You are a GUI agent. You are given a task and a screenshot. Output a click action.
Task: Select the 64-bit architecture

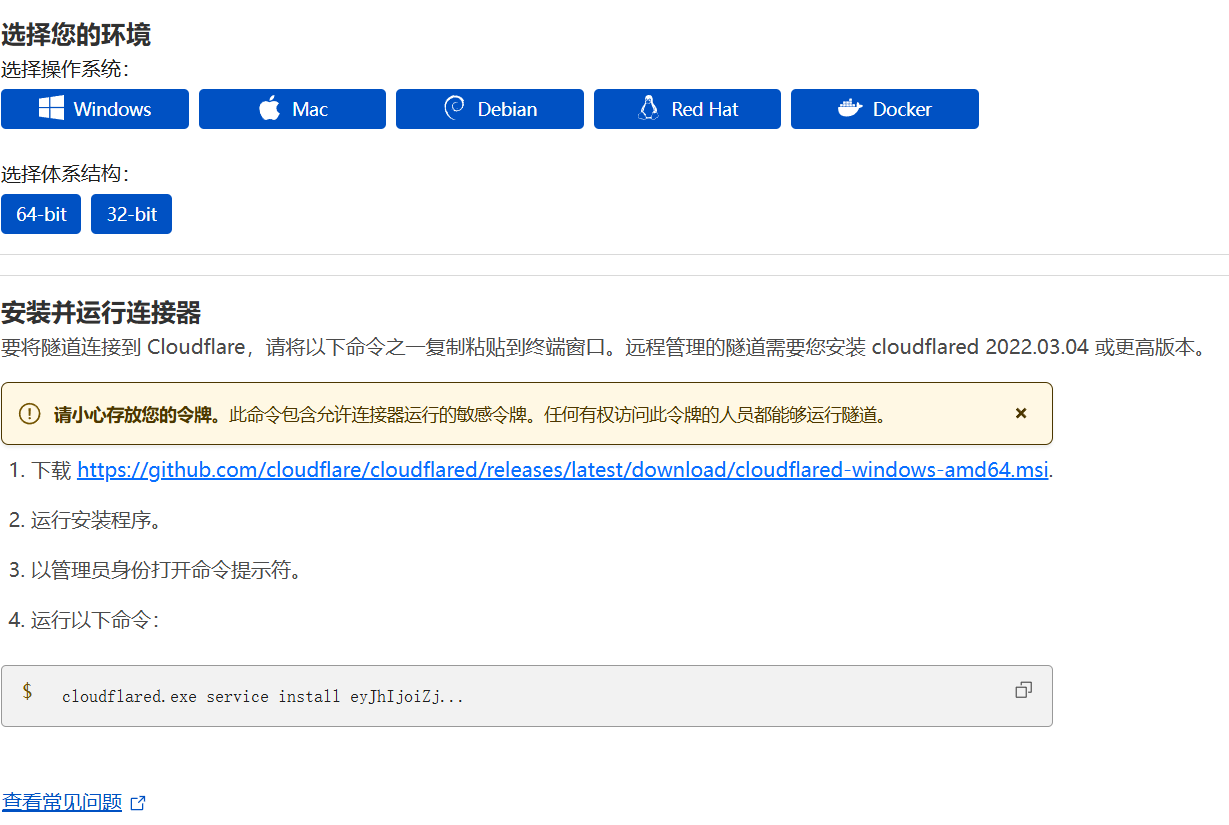click(x=41, y=214)
